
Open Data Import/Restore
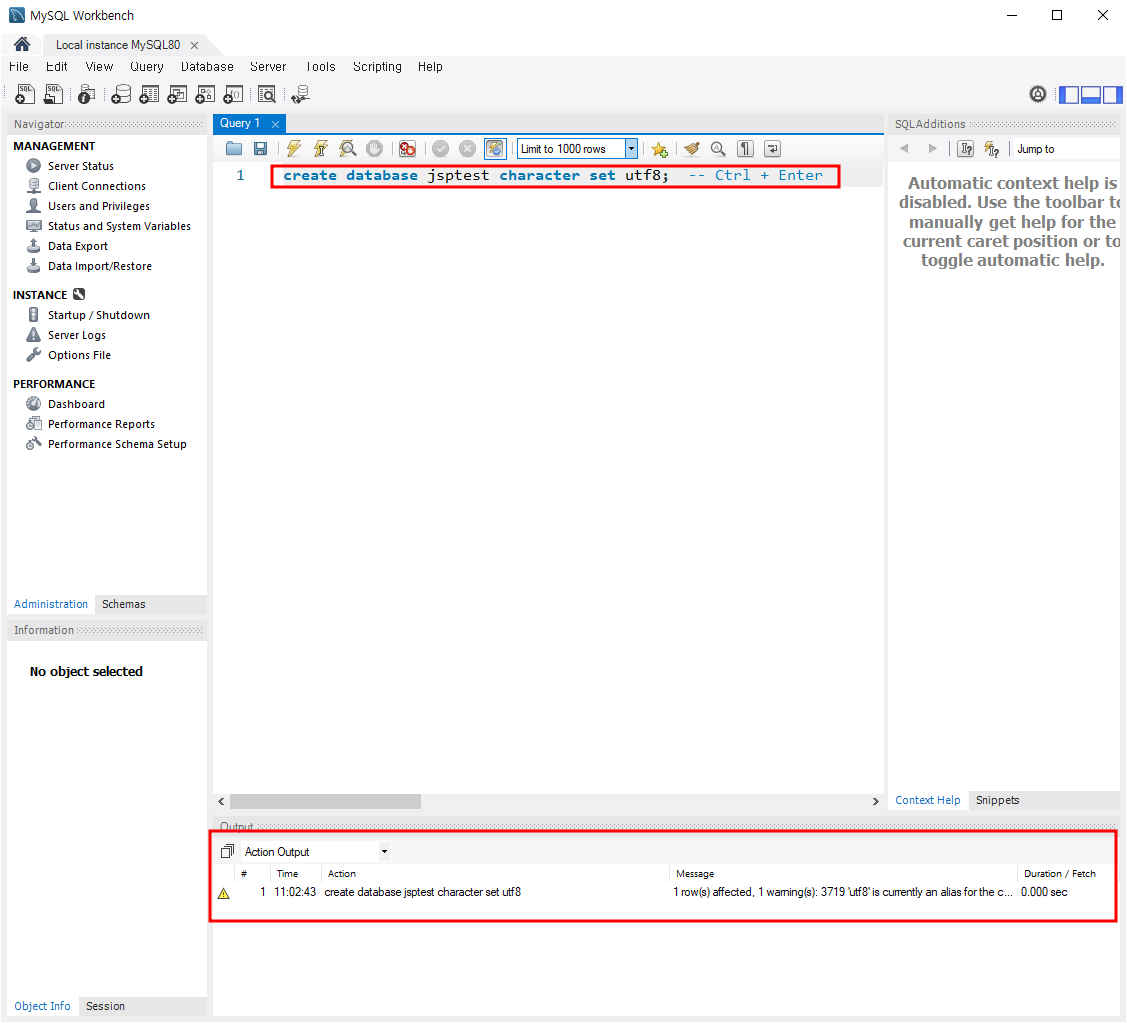click(99, 267)
